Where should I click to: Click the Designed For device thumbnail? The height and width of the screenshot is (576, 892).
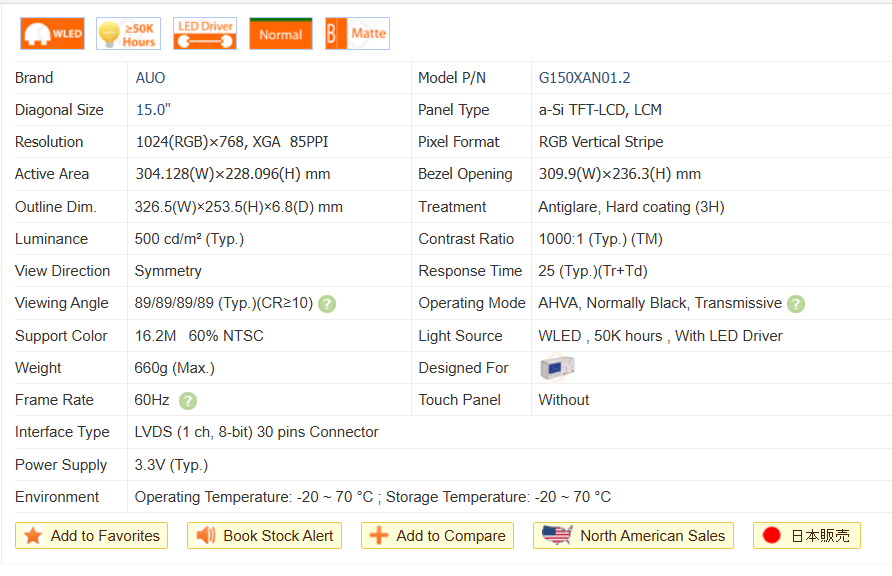[556, 368]
